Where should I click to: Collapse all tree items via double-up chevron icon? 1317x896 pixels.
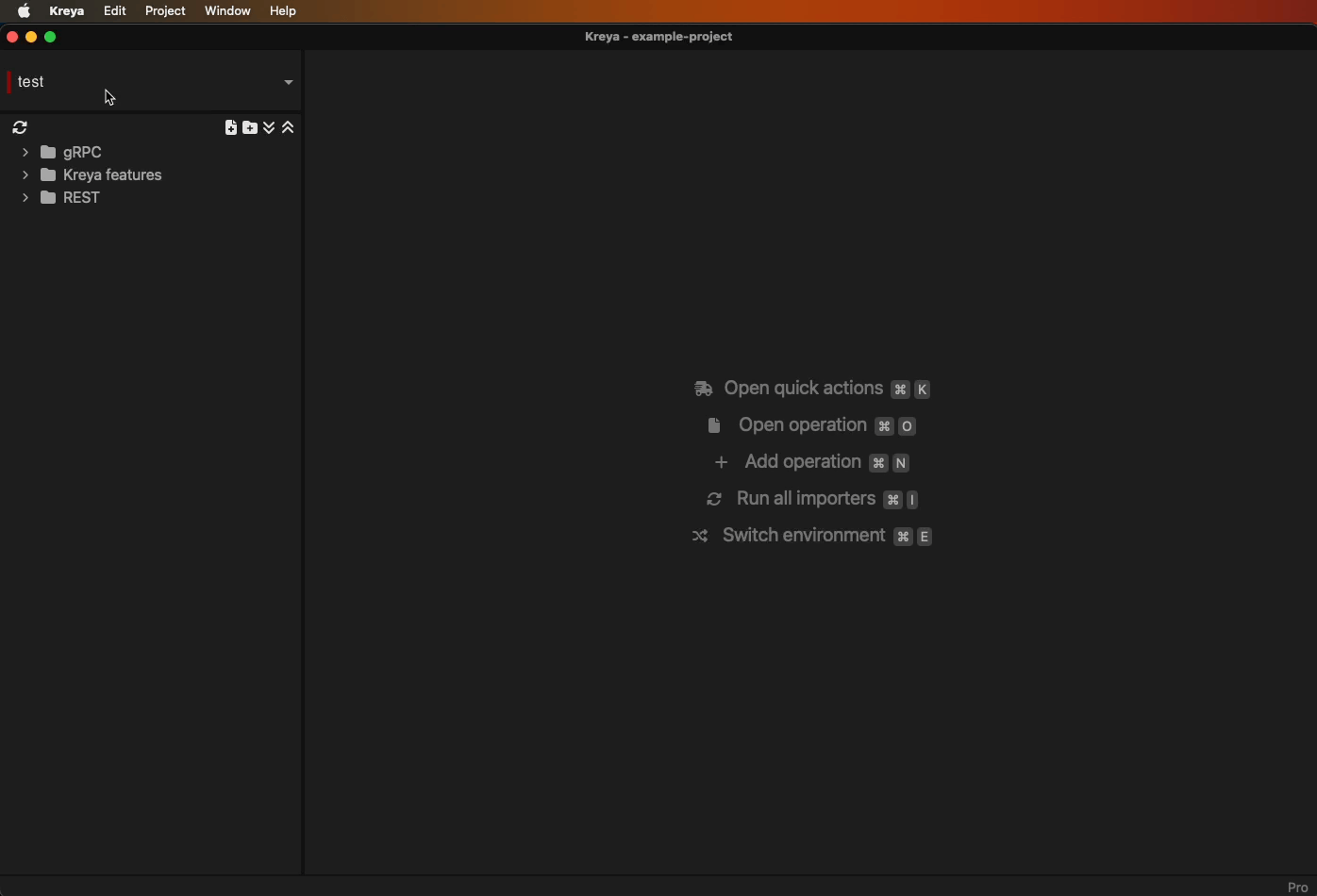pos(288,127)
